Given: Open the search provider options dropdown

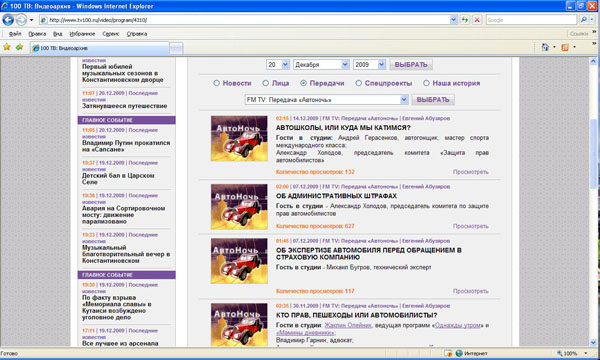Looking at the screenshot, I should pos(592,20).
